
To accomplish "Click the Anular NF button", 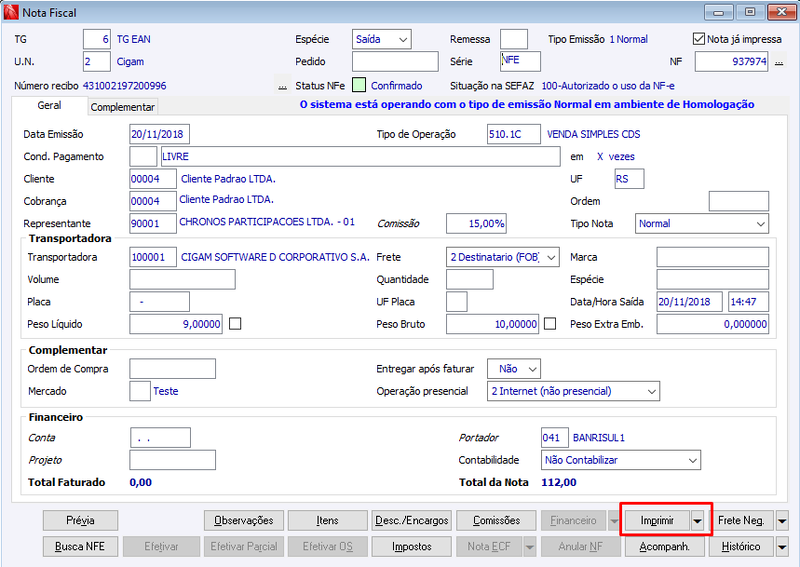I will tap(580, 547).
